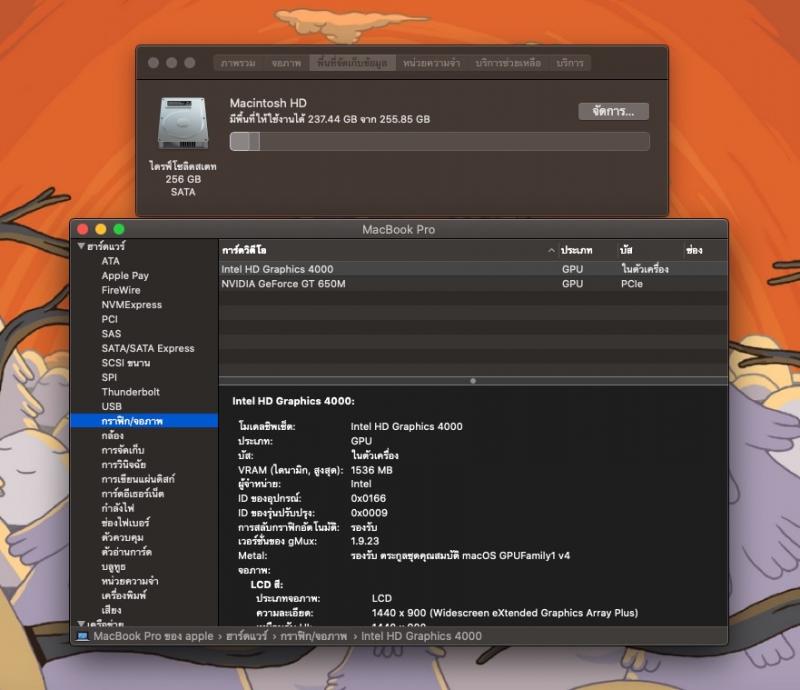Click the จัดการ... storage button
This screenshot has width=800, height=690.
pos(613,111)
